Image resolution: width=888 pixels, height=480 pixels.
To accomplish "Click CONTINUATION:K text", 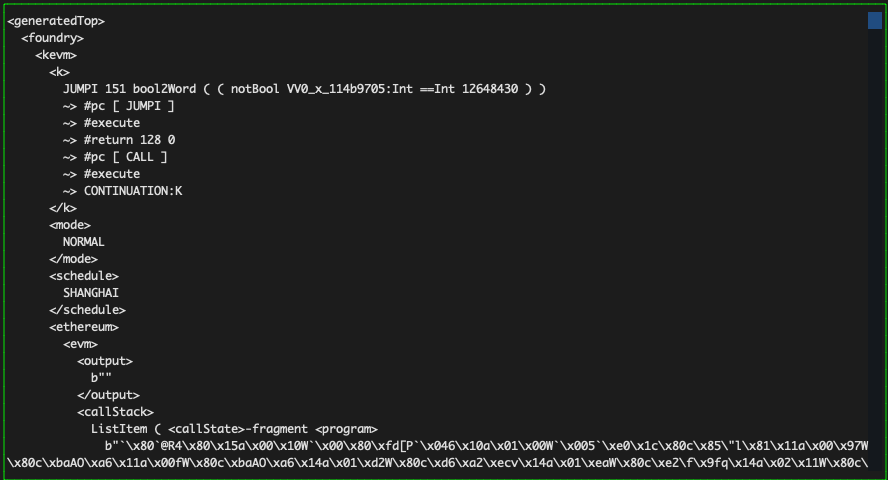I will tap(133, 191).
